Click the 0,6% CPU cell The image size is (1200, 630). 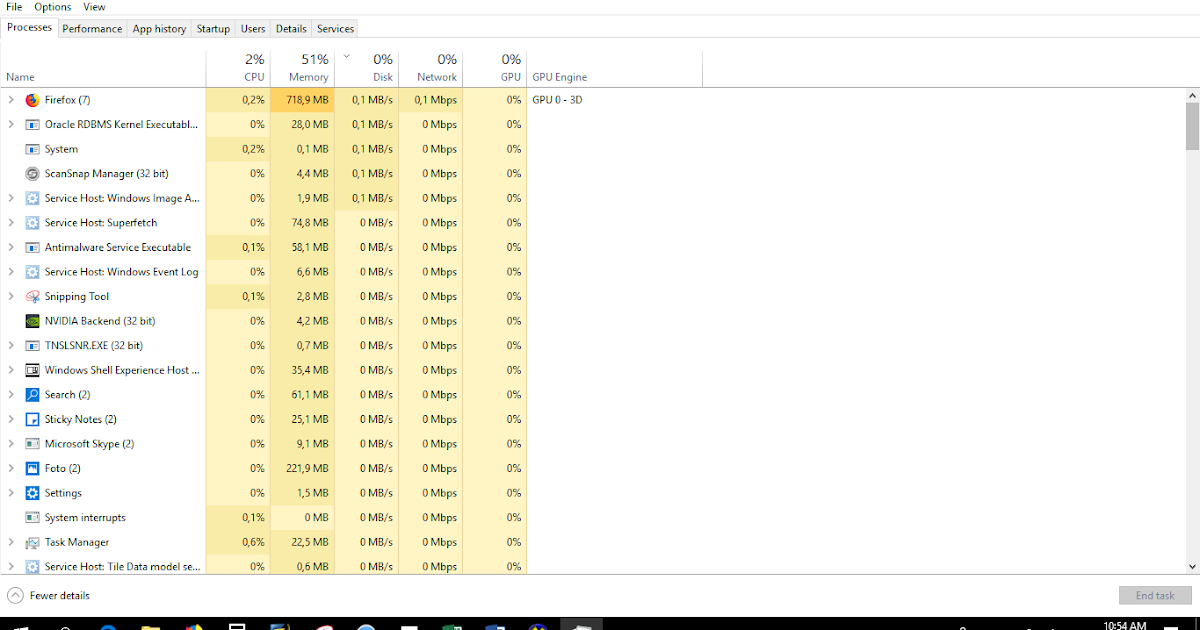coord(238,542)
